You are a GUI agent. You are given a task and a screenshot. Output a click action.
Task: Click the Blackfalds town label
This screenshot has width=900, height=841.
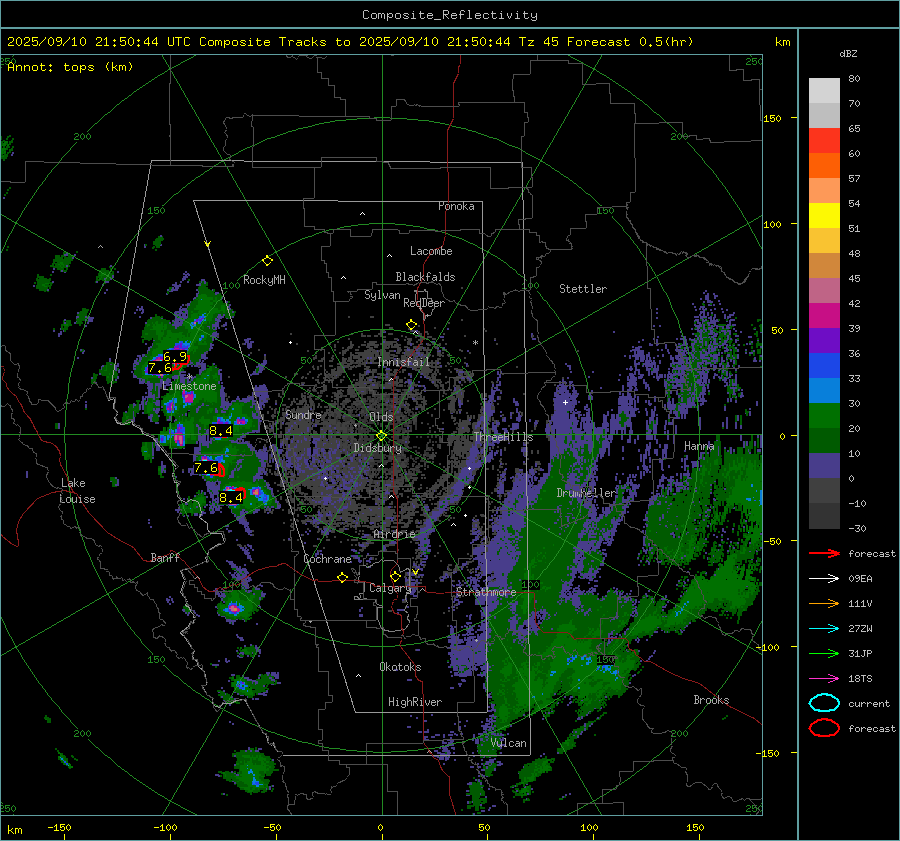[425, 277]
